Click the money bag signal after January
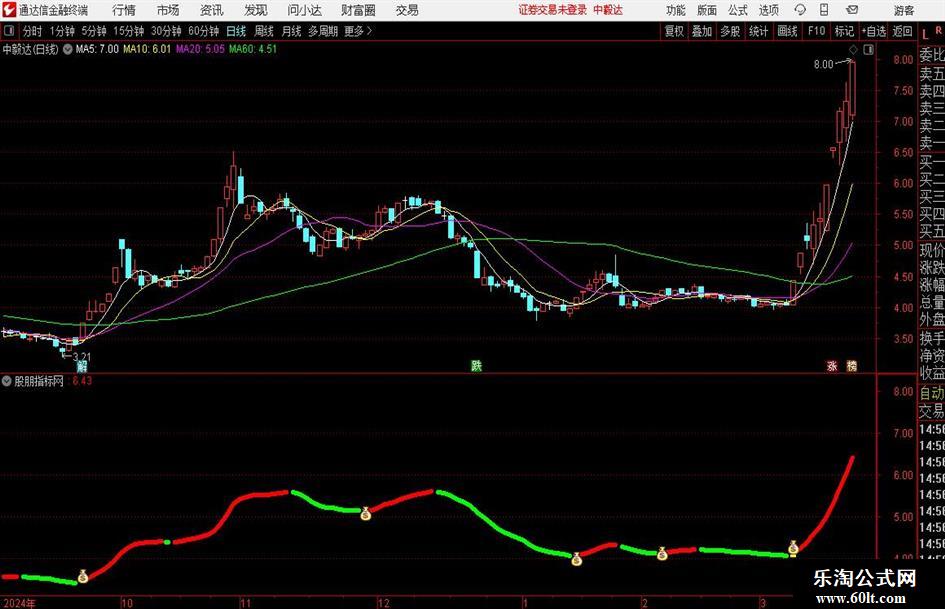 click(x=577, y=560)
